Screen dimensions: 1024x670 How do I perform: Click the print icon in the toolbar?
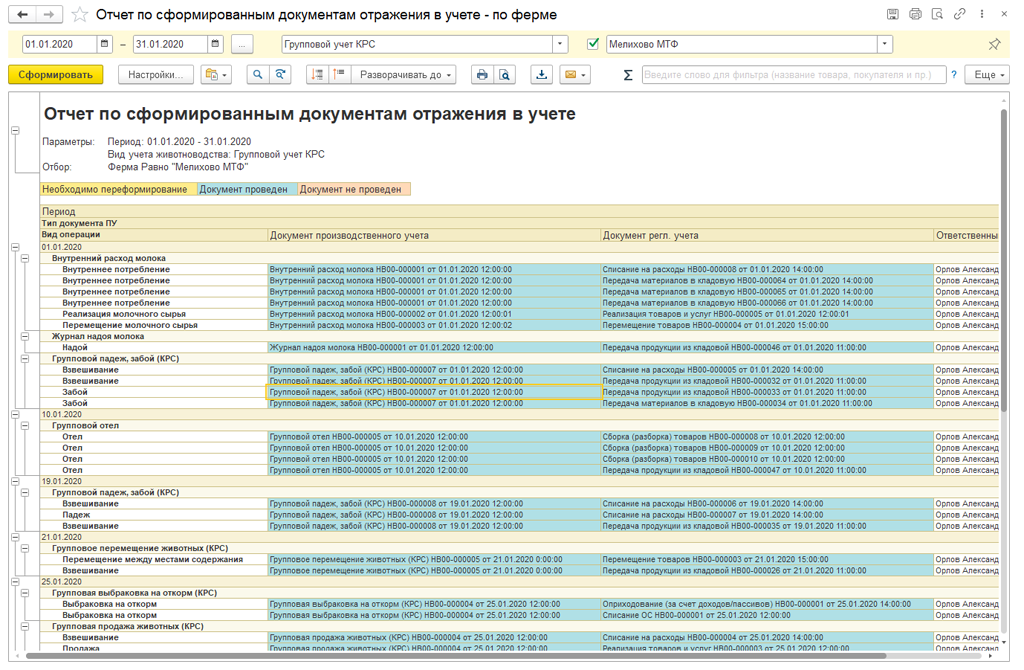[x=482, y=75]
